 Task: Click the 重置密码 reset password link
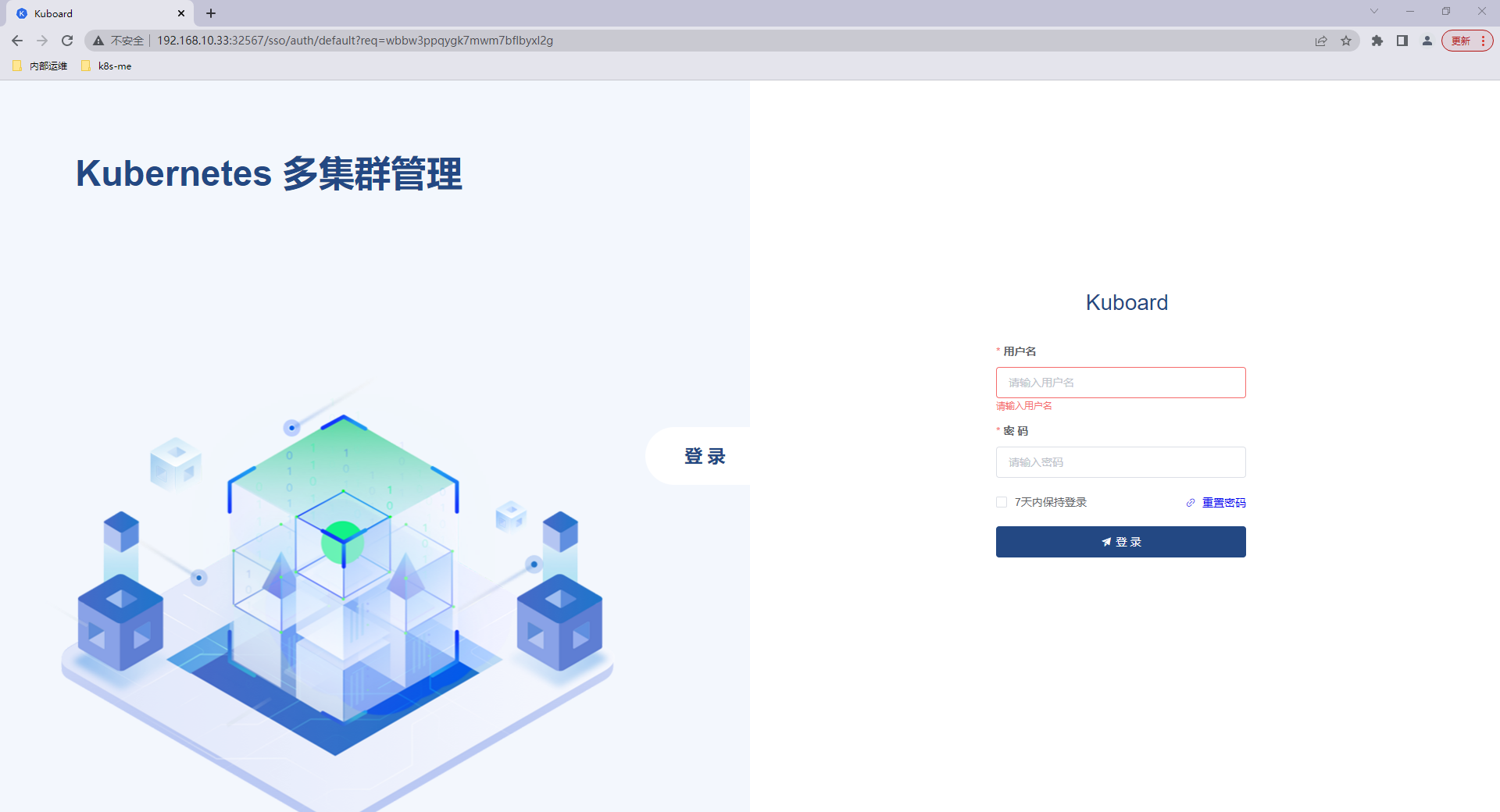point(1223,503)
